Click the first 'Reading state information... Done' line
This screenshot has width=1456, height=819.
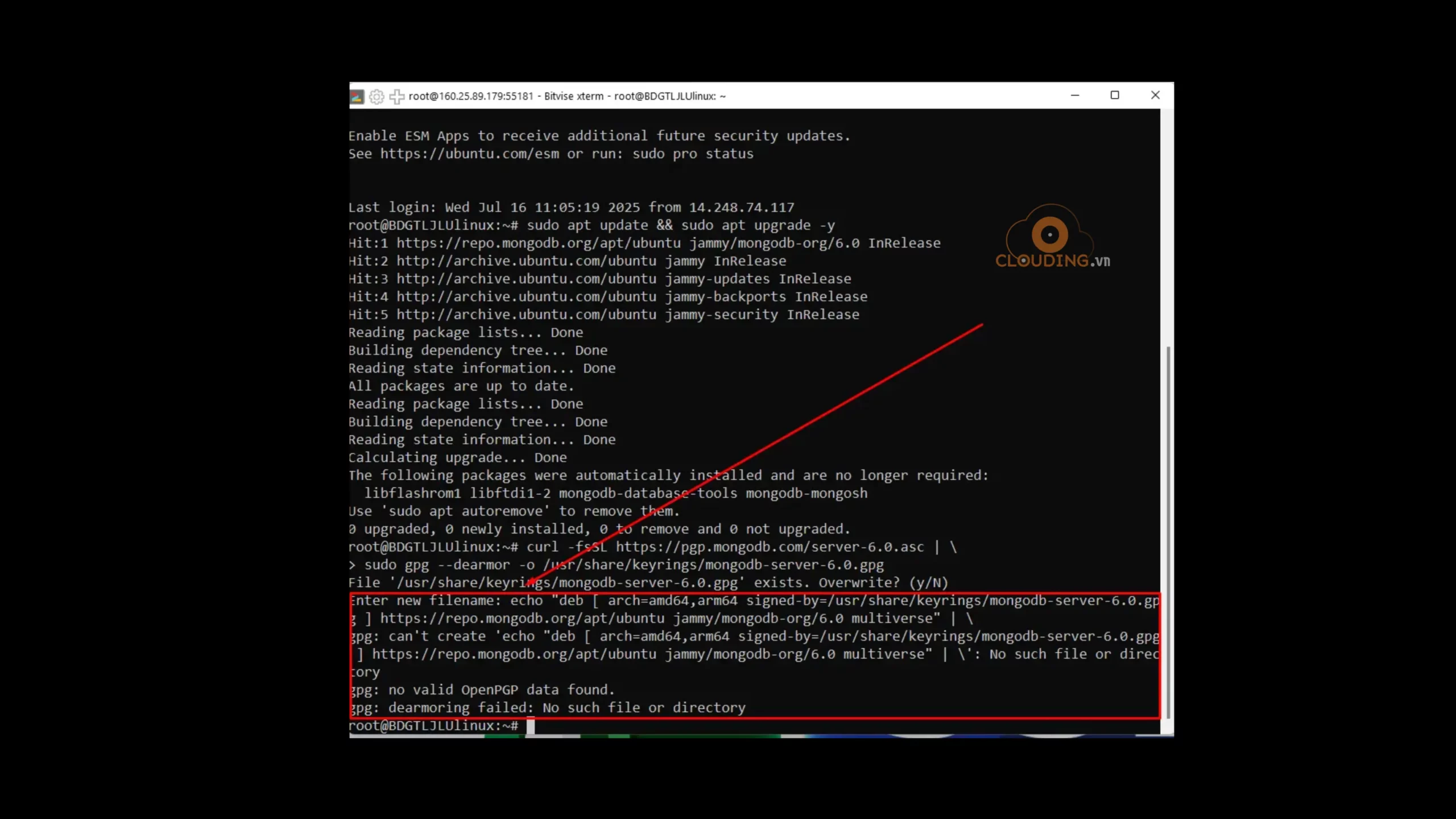(x=482, y=369)
